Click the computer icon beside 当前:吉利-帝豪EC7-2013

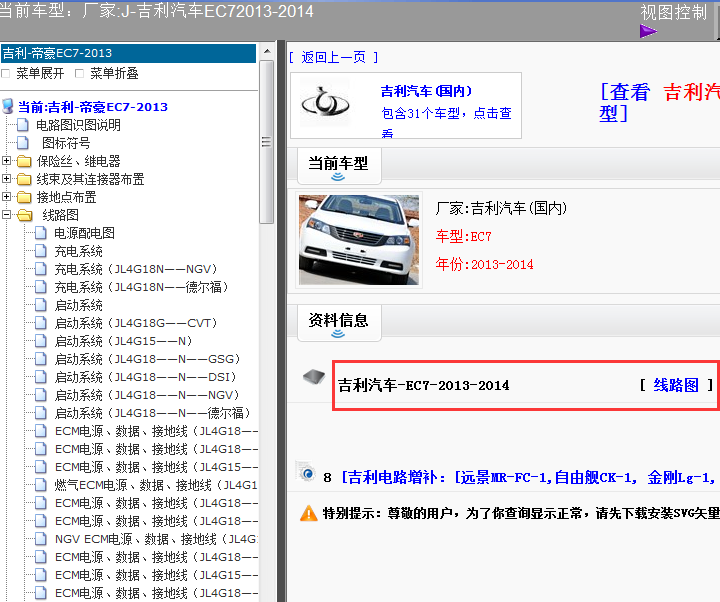[7, 107]
